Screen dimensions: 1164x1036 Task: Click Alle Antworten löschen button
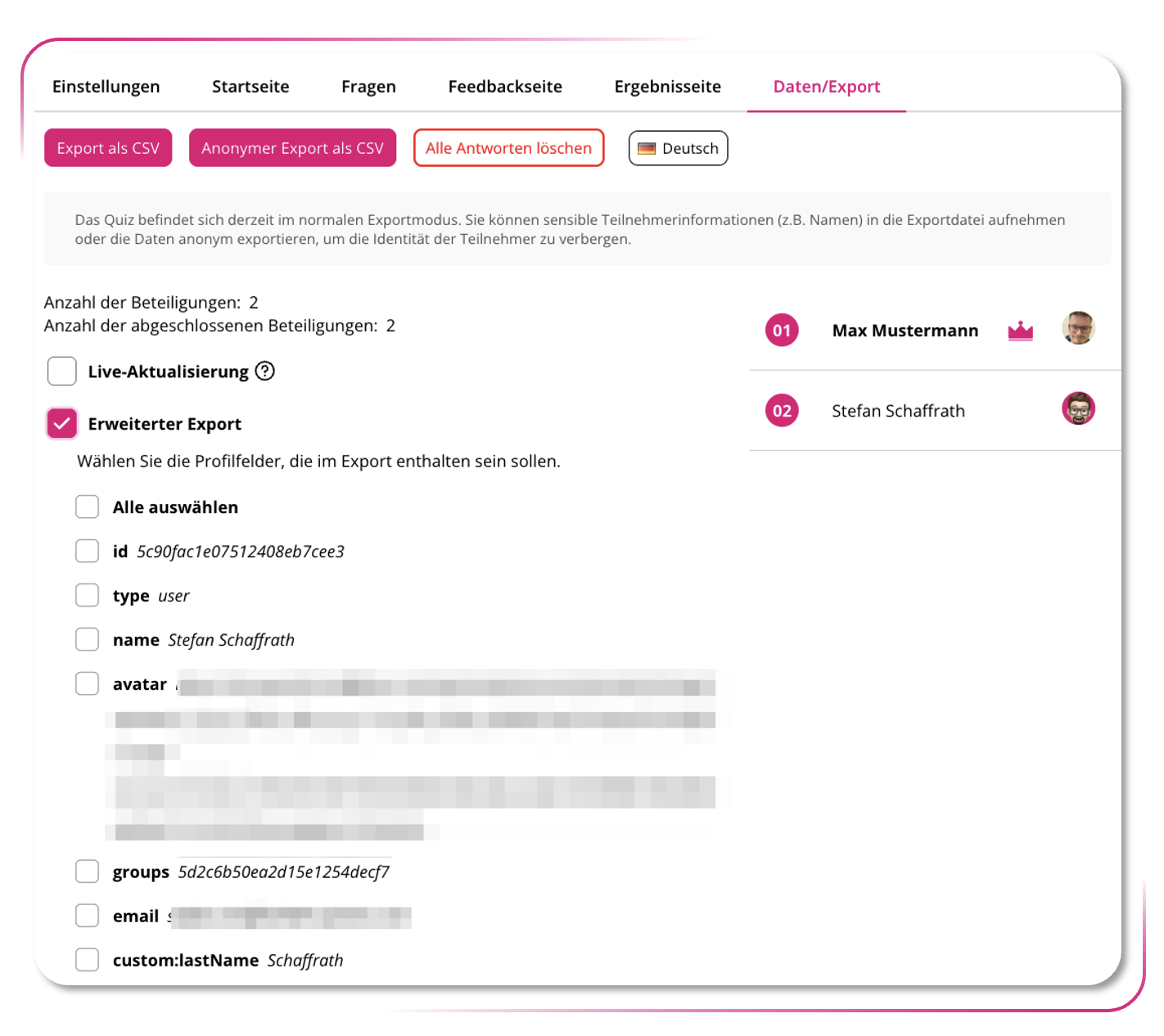tap(508, 148)
